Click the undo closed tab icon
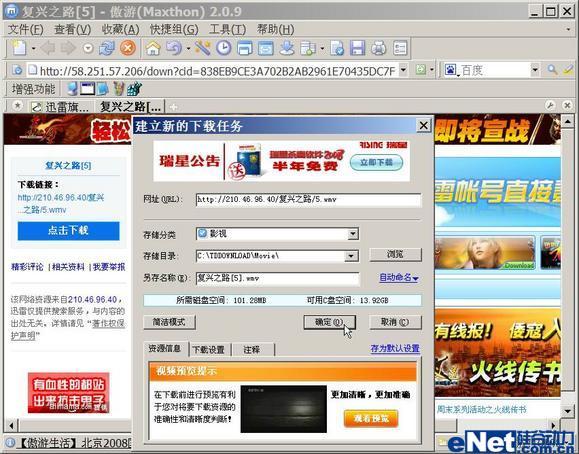Viewport: 579px width, 454px height. [x=174, y=48]
